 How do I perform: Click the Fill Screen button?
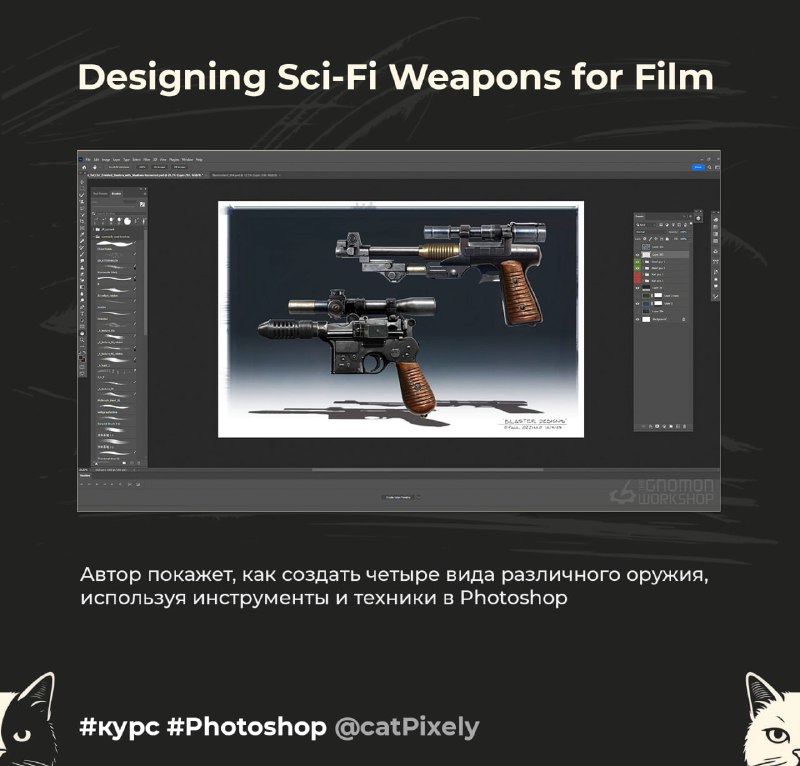180,167
